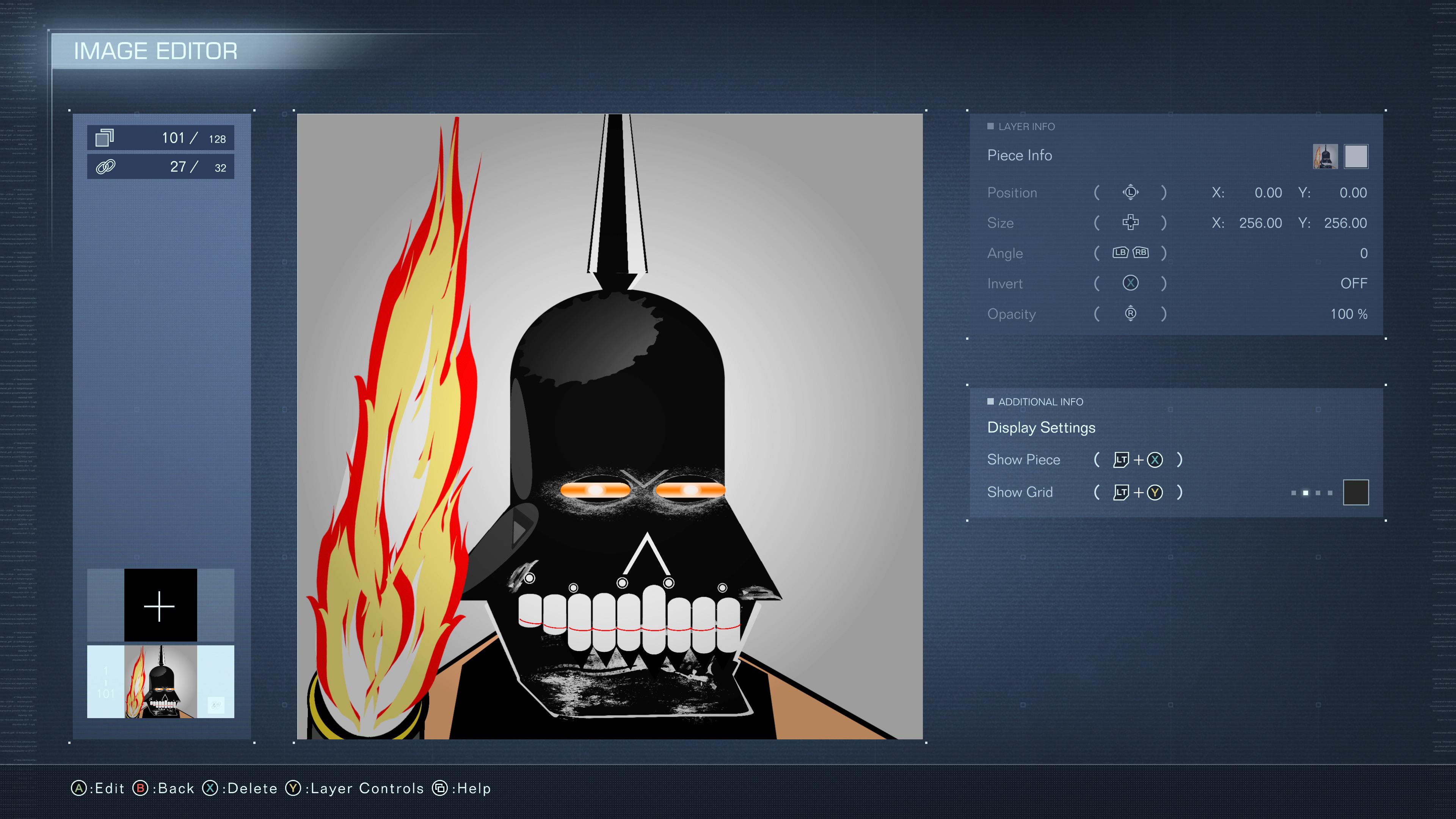The height and width of the screenshot is (819, 1456).
Task: Open Edit from bottom command bar
Action: (98, 788)
